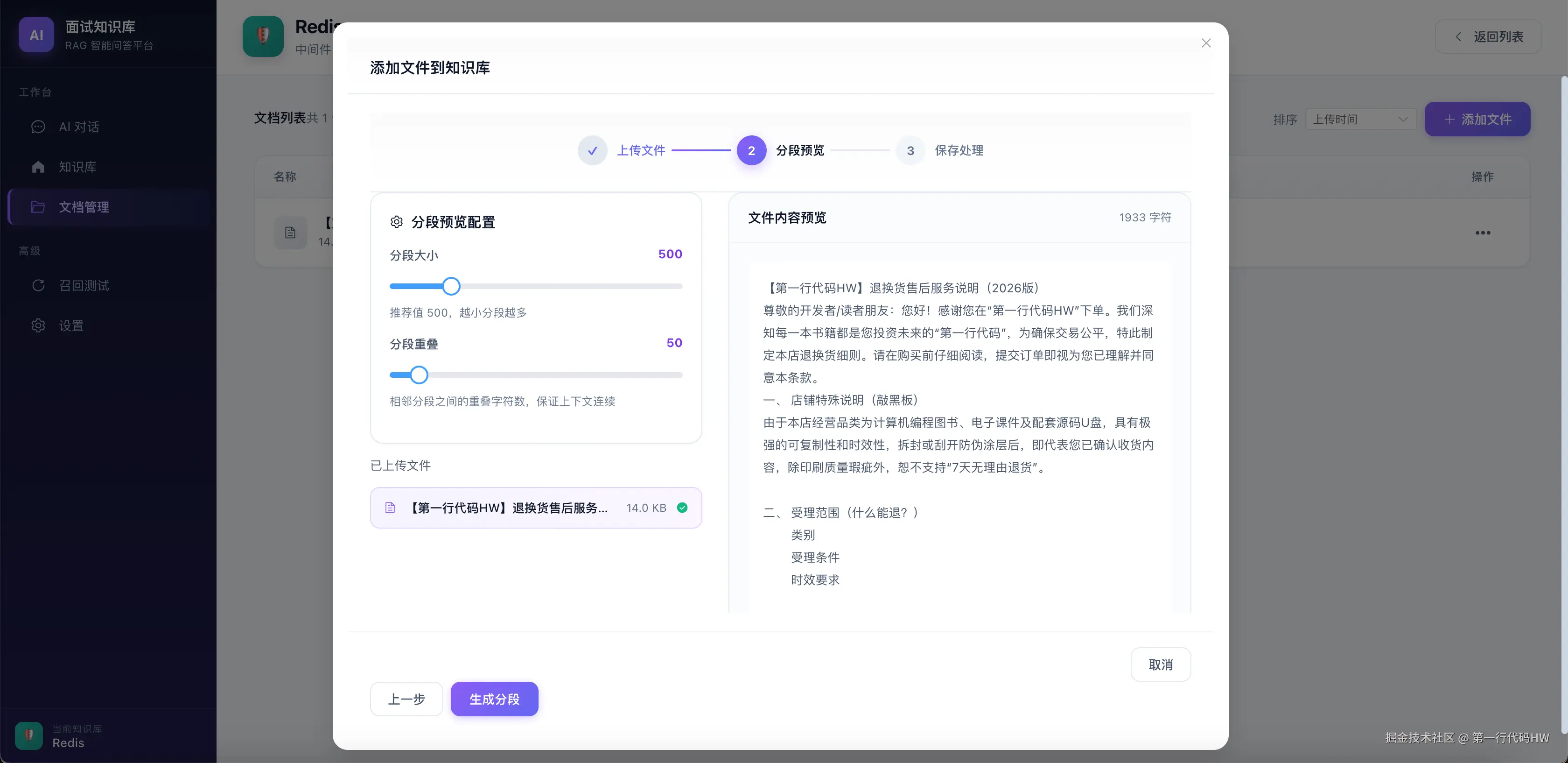Click the 已上传文件 label
The height and width of the screenshot is (763, 1568).
tap(400, 466)
